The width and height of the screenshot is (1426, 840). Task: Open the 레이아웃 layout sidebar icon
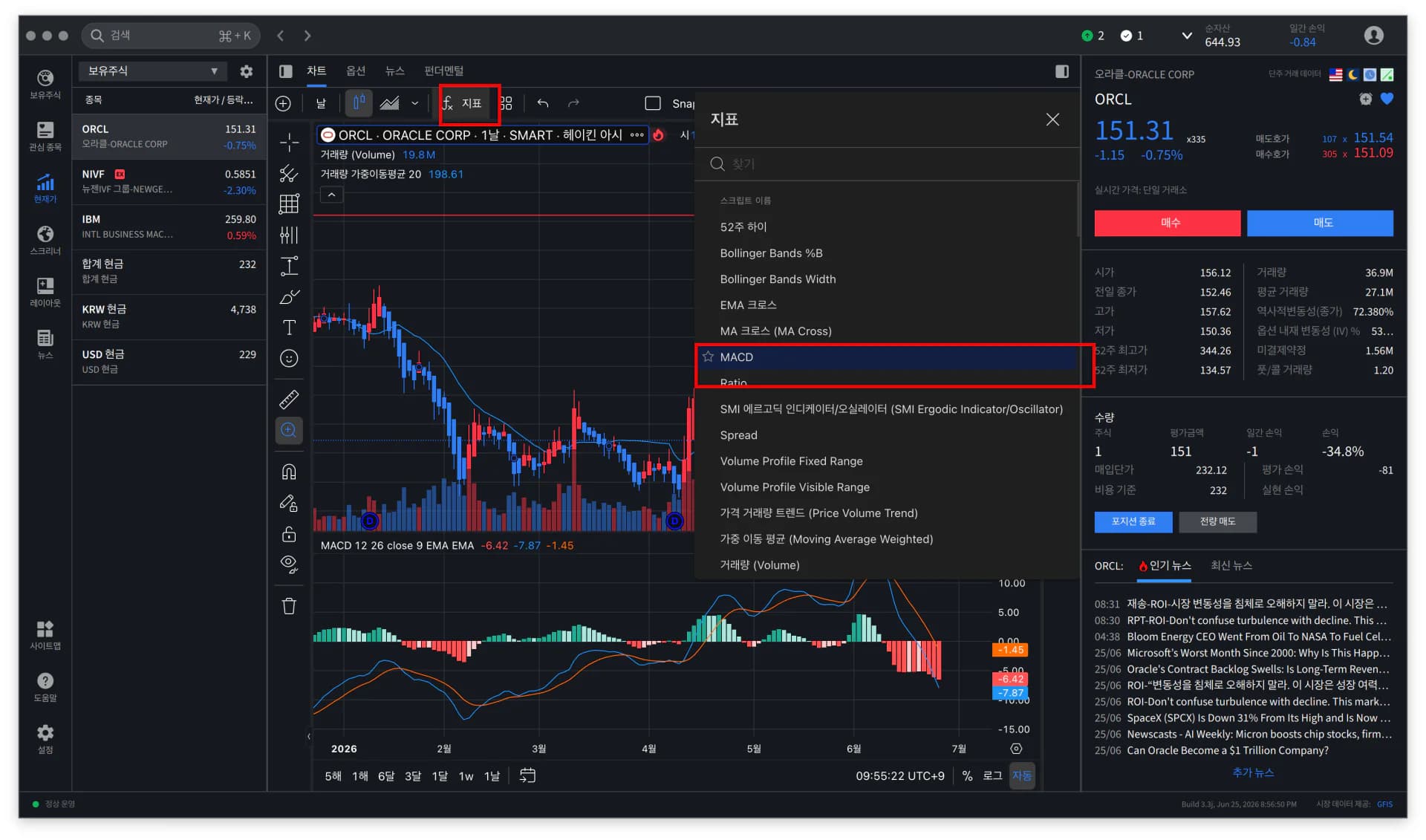tap(45, 292)
